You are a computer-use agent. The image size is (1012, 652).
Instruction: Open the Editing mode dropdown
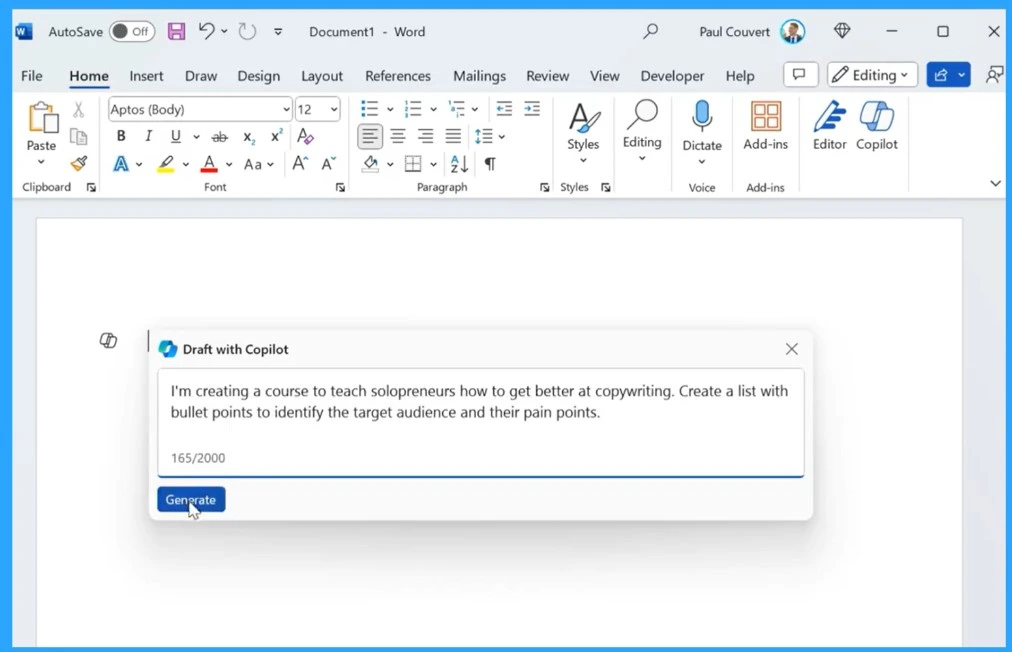(x=872, y=75)
